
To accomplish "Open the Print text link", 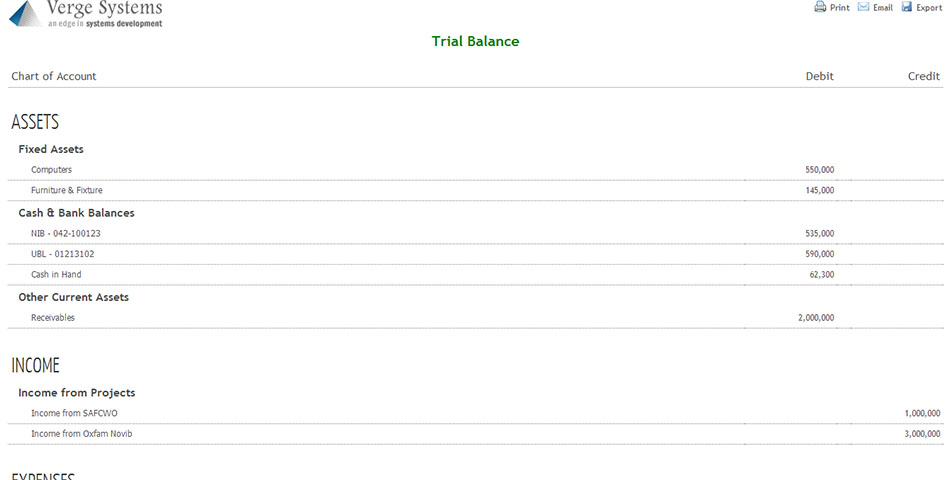I will coord(840,8).
